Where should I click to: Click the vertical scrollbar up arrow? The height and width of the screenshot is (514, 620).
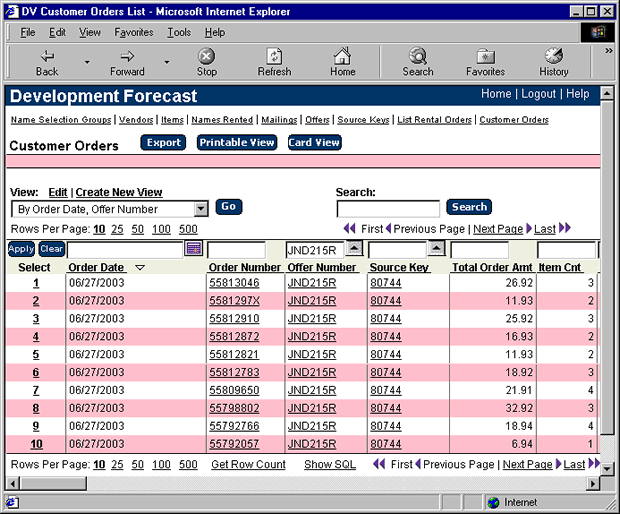[x=607, y=94]
